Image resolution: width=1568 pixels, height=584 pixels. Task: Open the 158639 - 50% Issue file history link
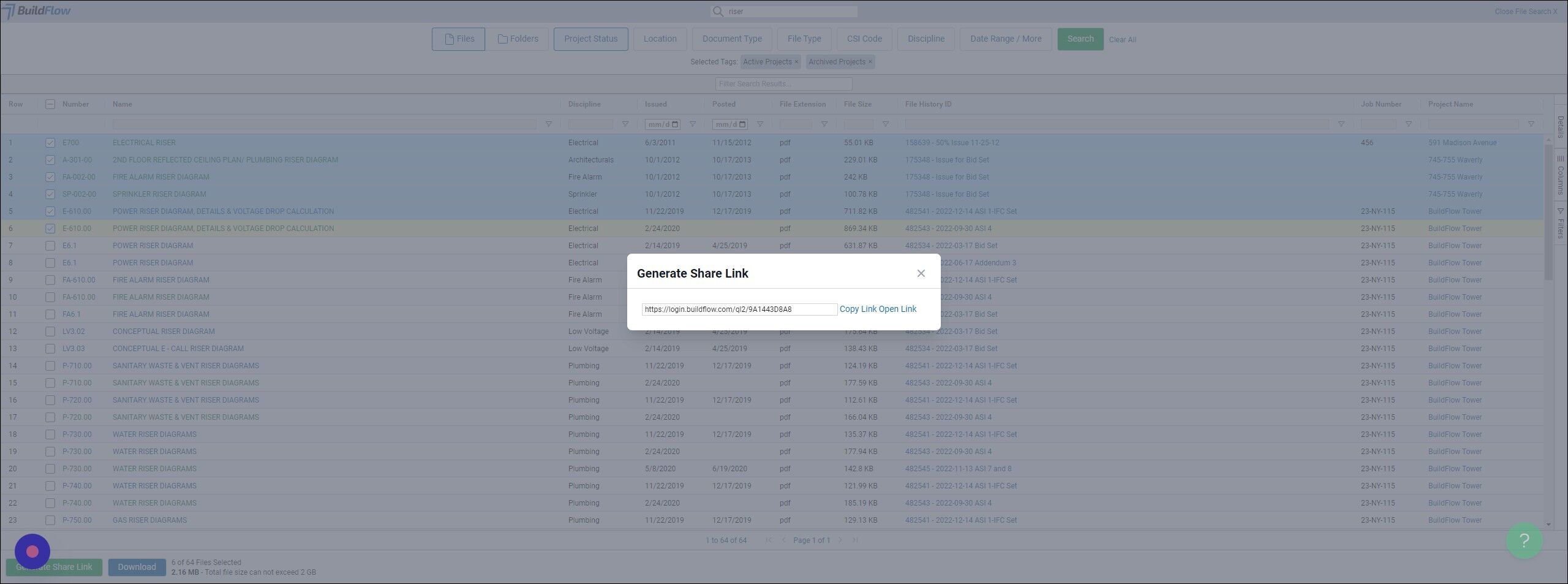point(952,143)
